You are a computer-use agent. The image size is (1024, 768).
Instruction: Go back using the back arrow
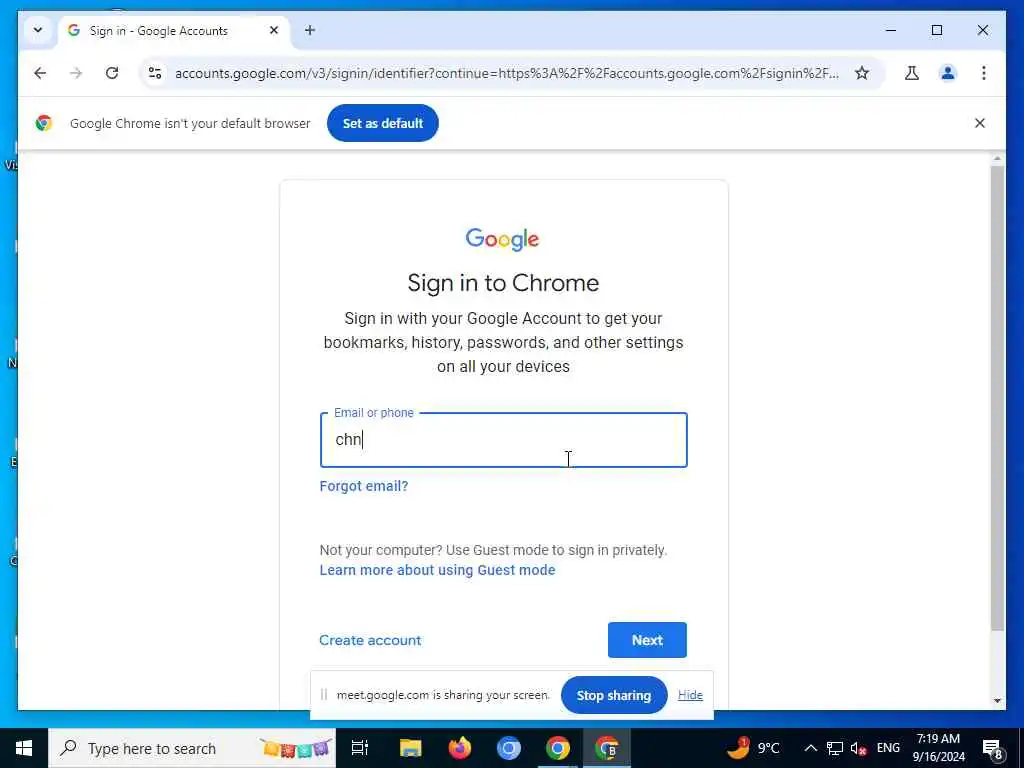pos(40,73)
